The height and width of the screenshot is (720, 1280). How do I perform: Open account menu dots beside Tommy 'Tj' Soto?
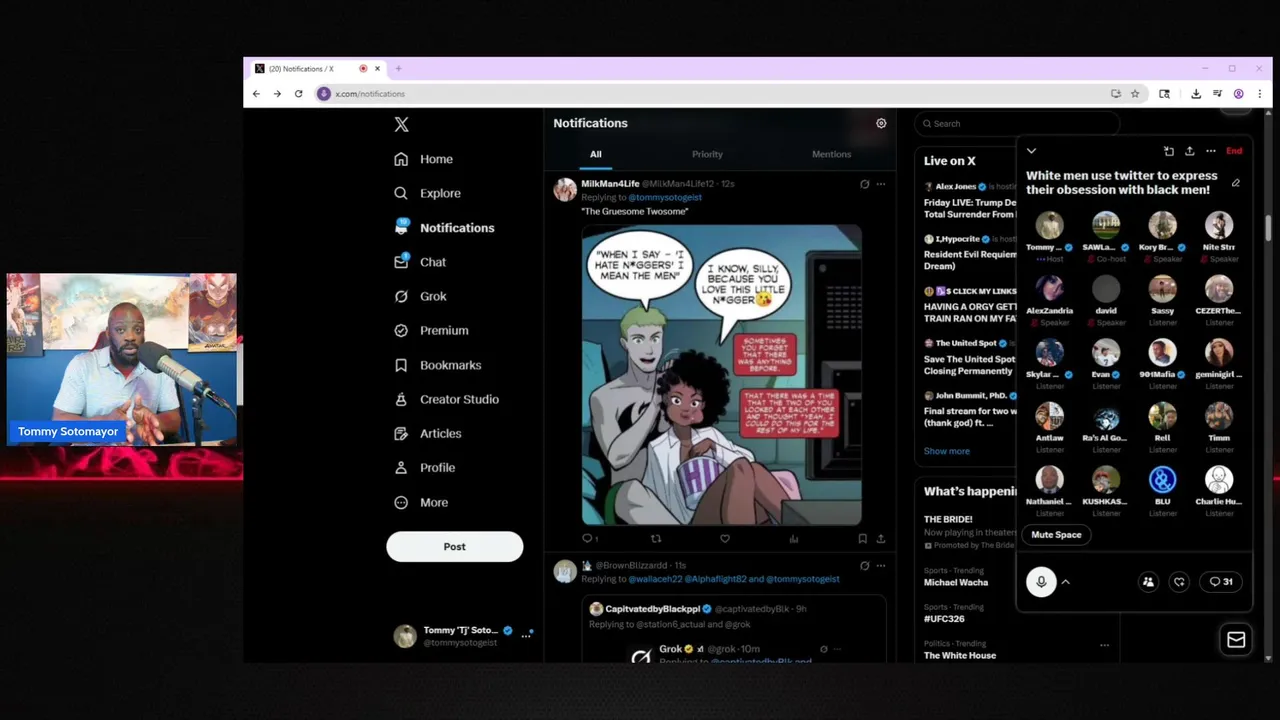[x=526, y=635]
